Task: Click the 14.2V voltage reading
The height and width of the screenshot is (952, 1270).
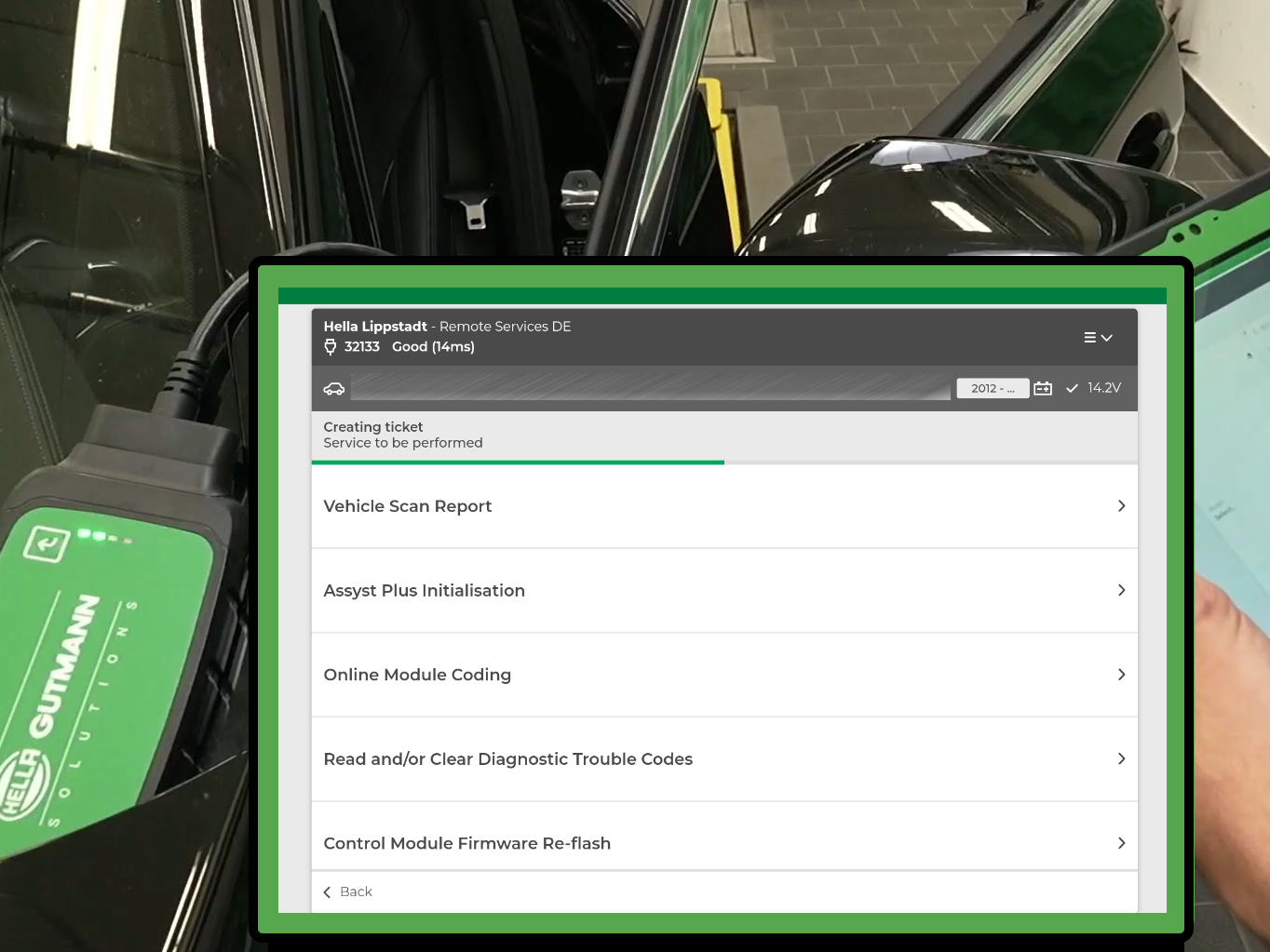Action: (x=1104, y=388)
